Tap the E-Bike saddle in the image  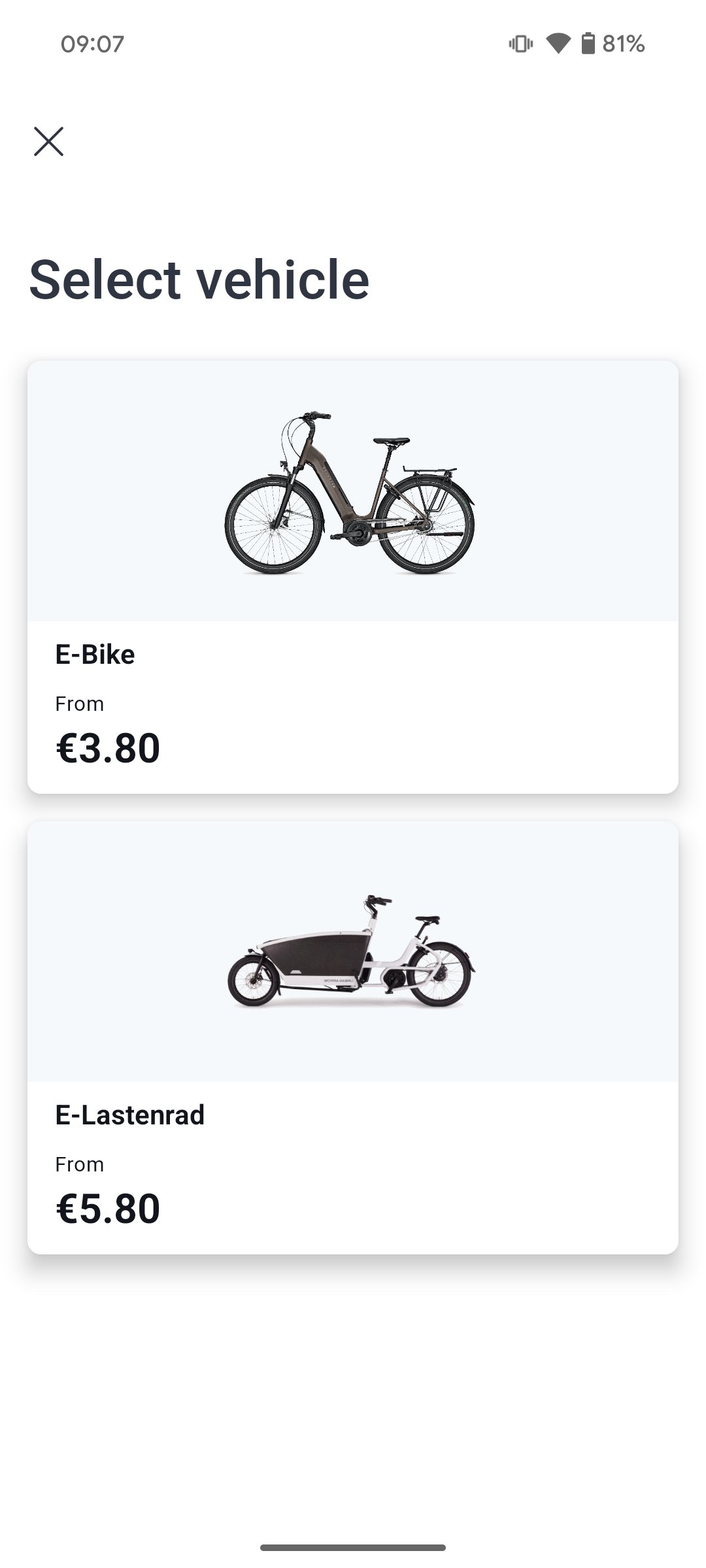click(391, 442)
